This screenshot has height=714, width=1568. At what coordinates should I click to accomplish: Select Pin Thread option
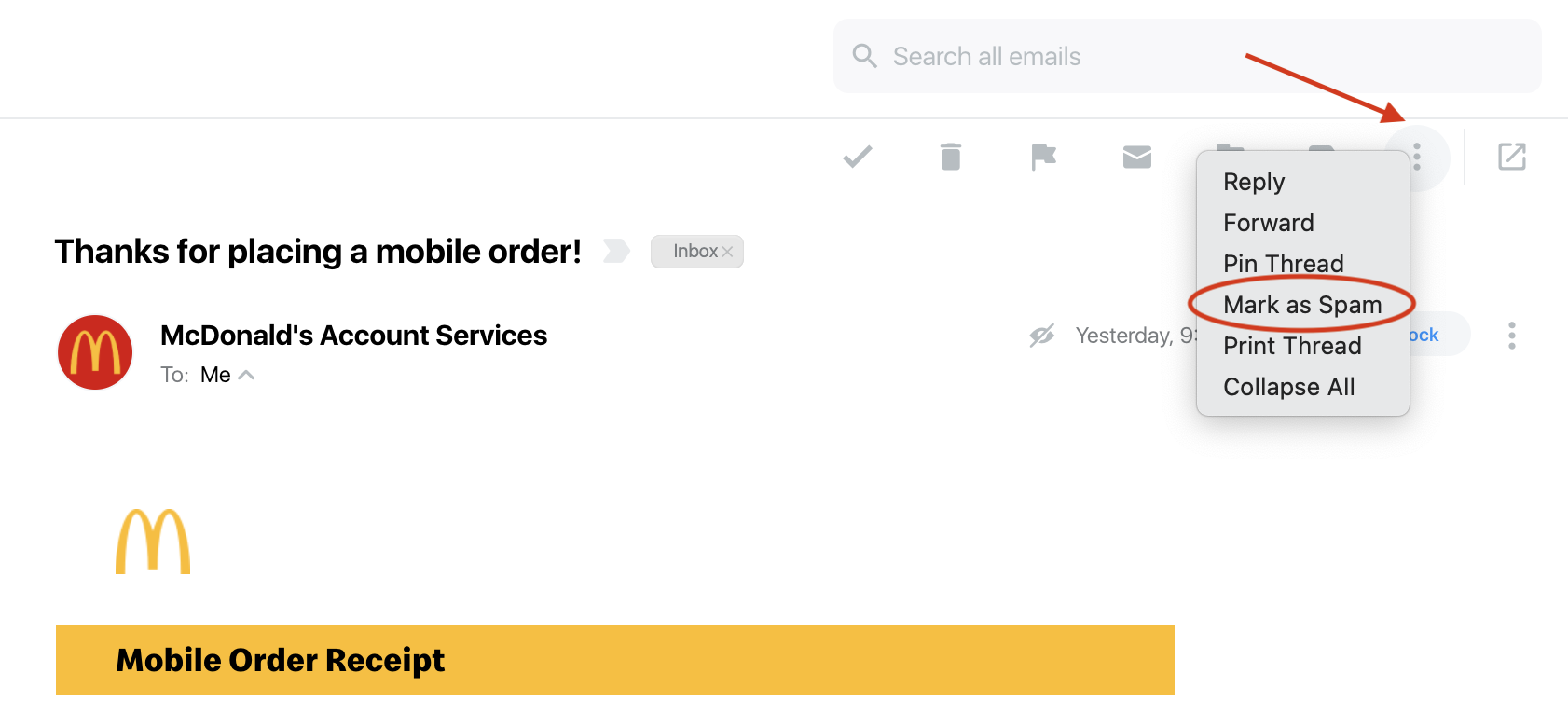point(1283,264)
